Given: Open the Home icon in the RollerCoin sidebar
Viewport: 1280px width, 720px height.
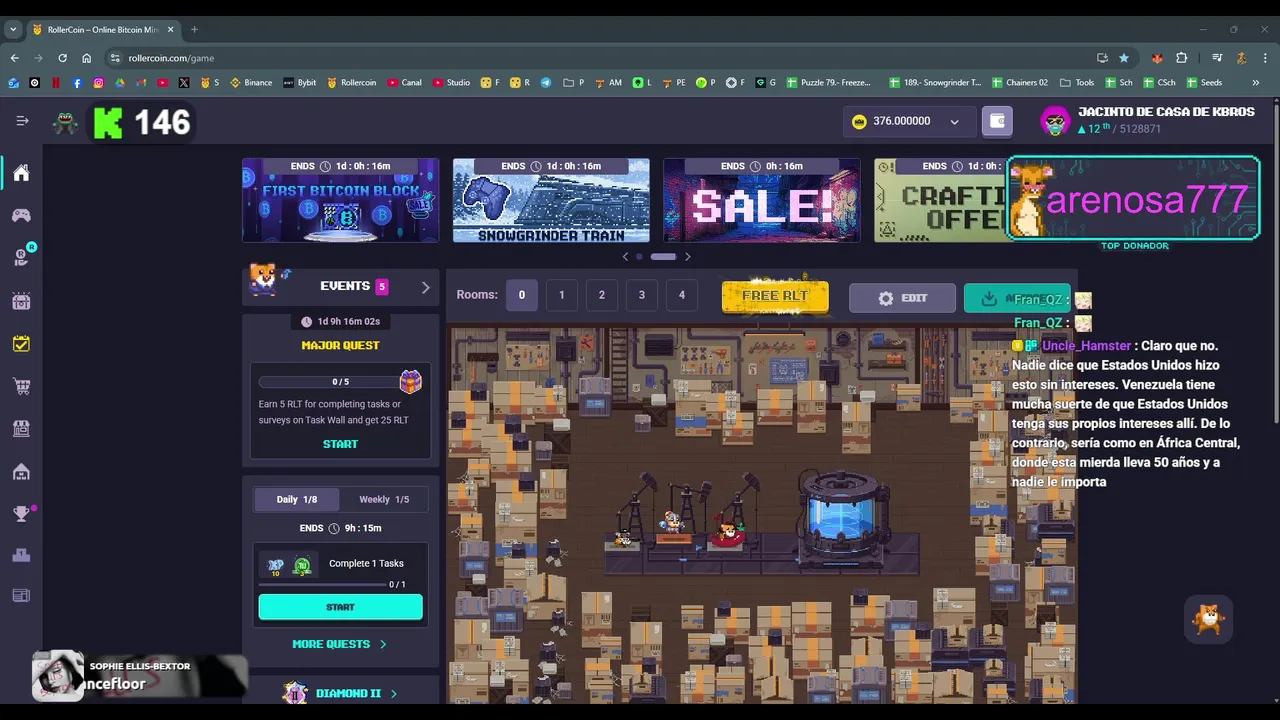Looking at the screenshot, I should pyautogui.click(x=21, y=173).
